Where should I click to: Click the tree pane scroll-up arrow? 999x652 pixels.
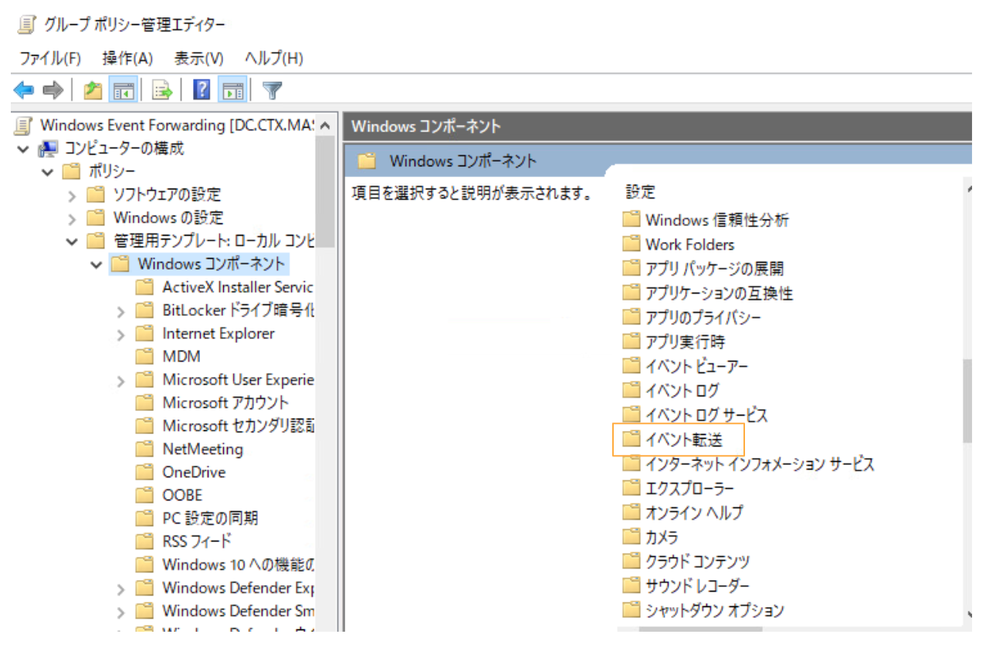point(325,126)
